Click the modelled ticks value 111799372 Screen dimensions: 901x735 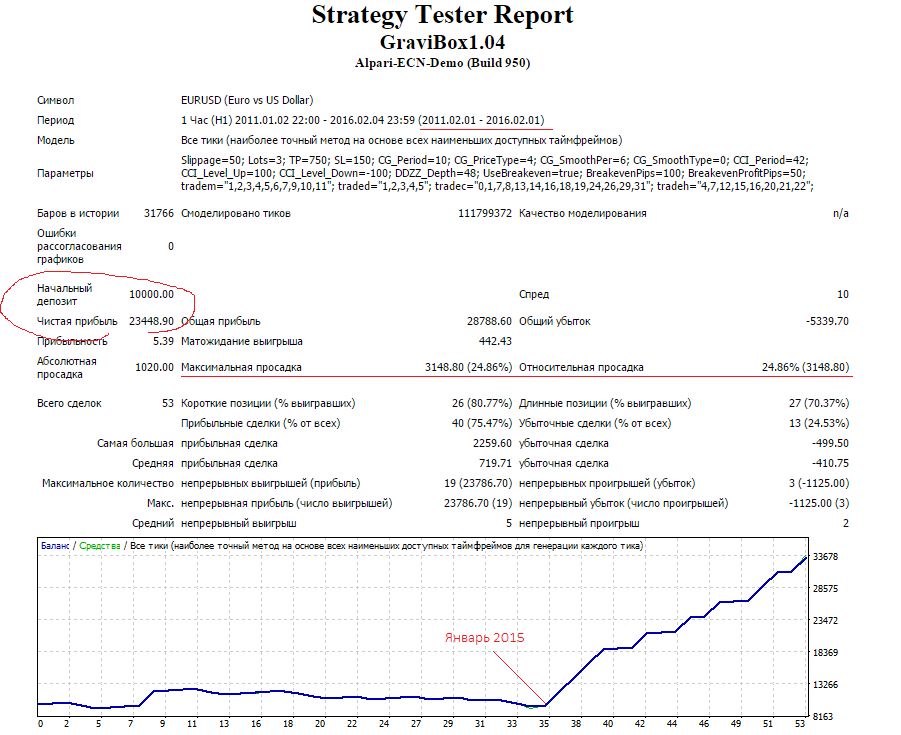pos(484,213)
